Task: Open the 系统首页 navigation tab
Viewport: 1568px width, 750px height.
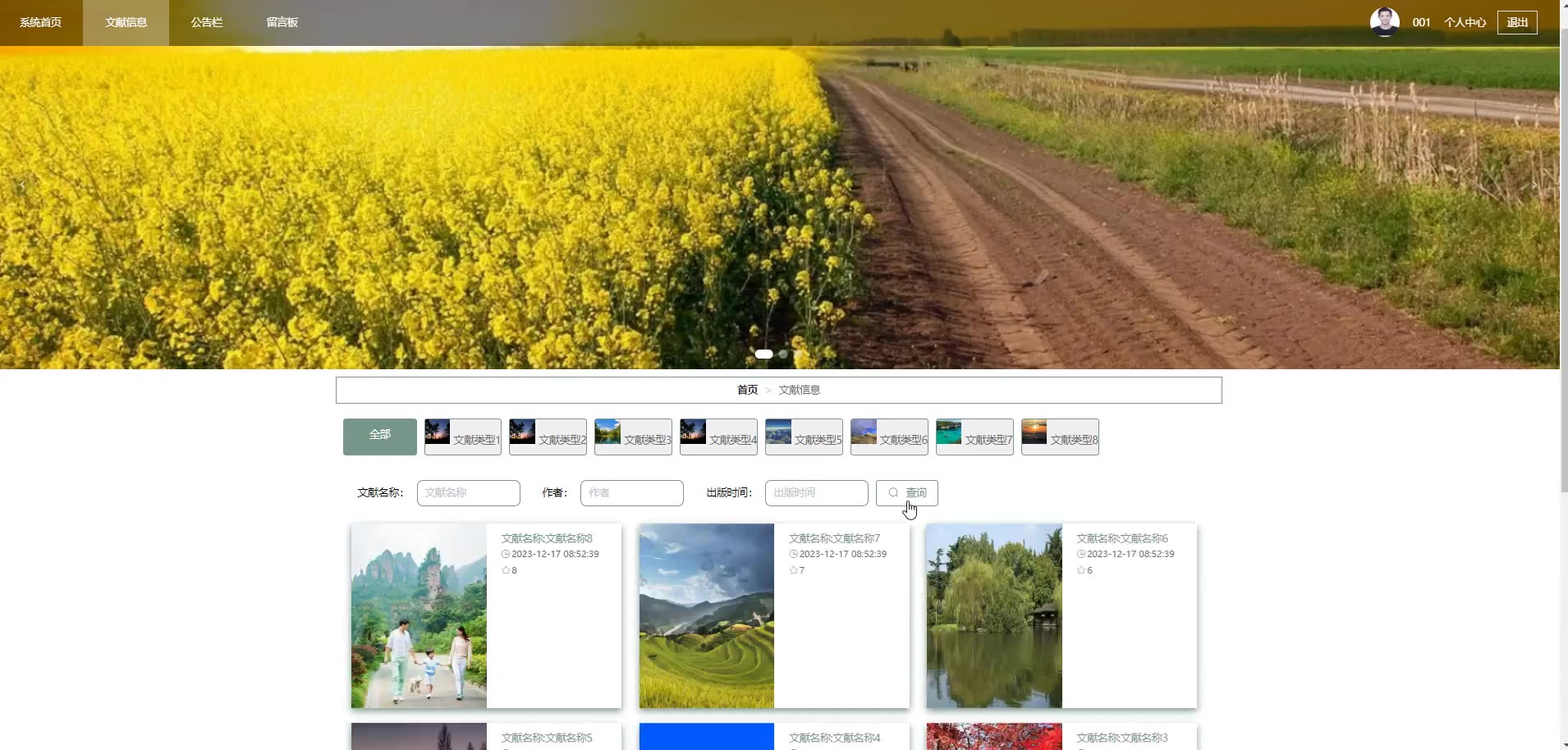Action: point(41,22)
